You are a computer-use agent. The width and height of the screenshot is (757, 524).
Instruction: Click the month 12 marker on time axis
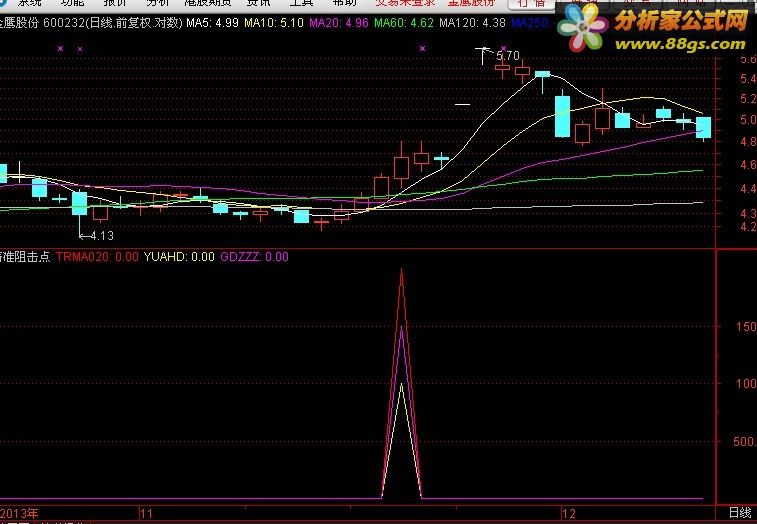[x=569, y=513]
